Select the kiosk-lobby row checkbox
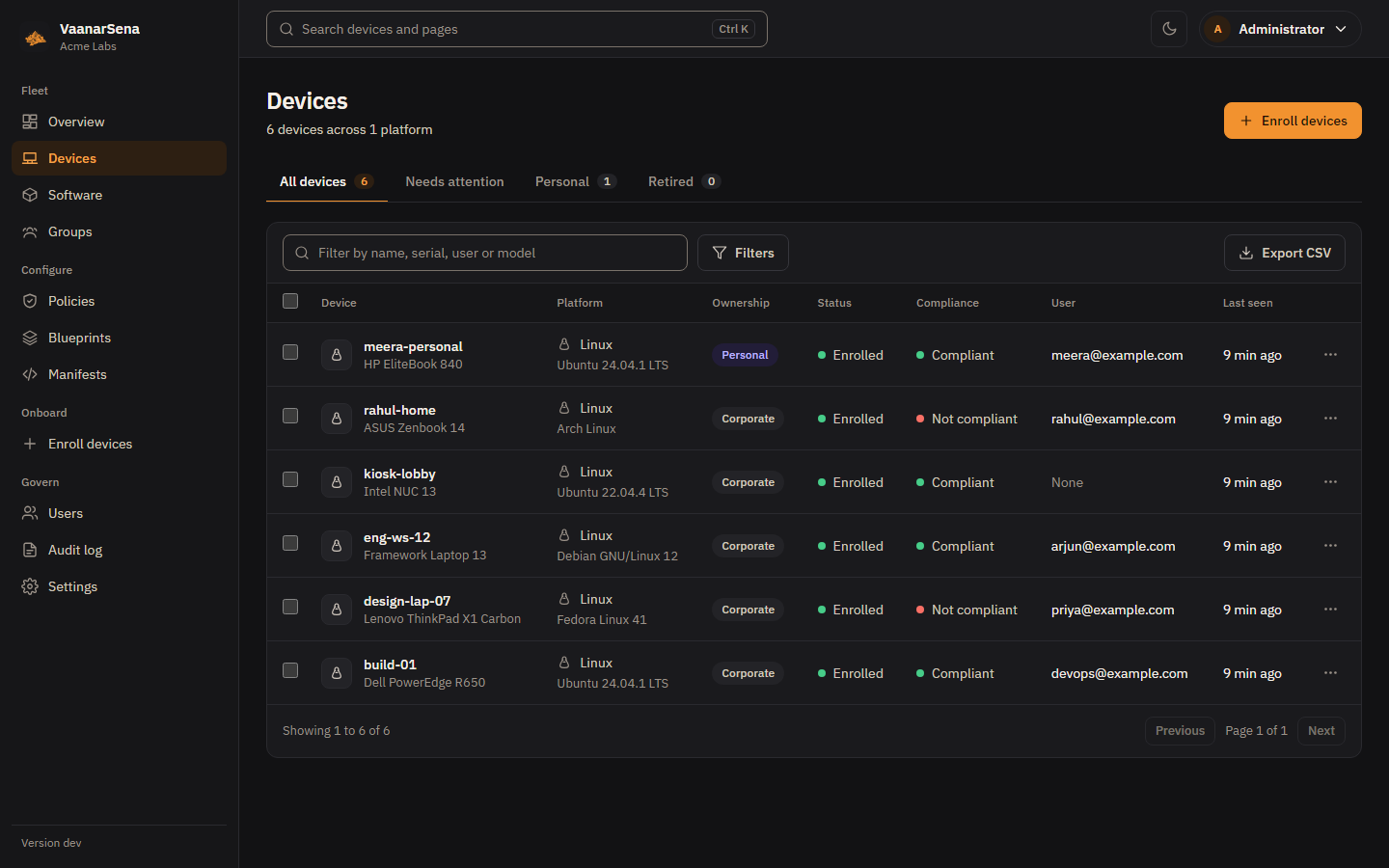This screenshot has height=868, width=1389. pos(290,479)
